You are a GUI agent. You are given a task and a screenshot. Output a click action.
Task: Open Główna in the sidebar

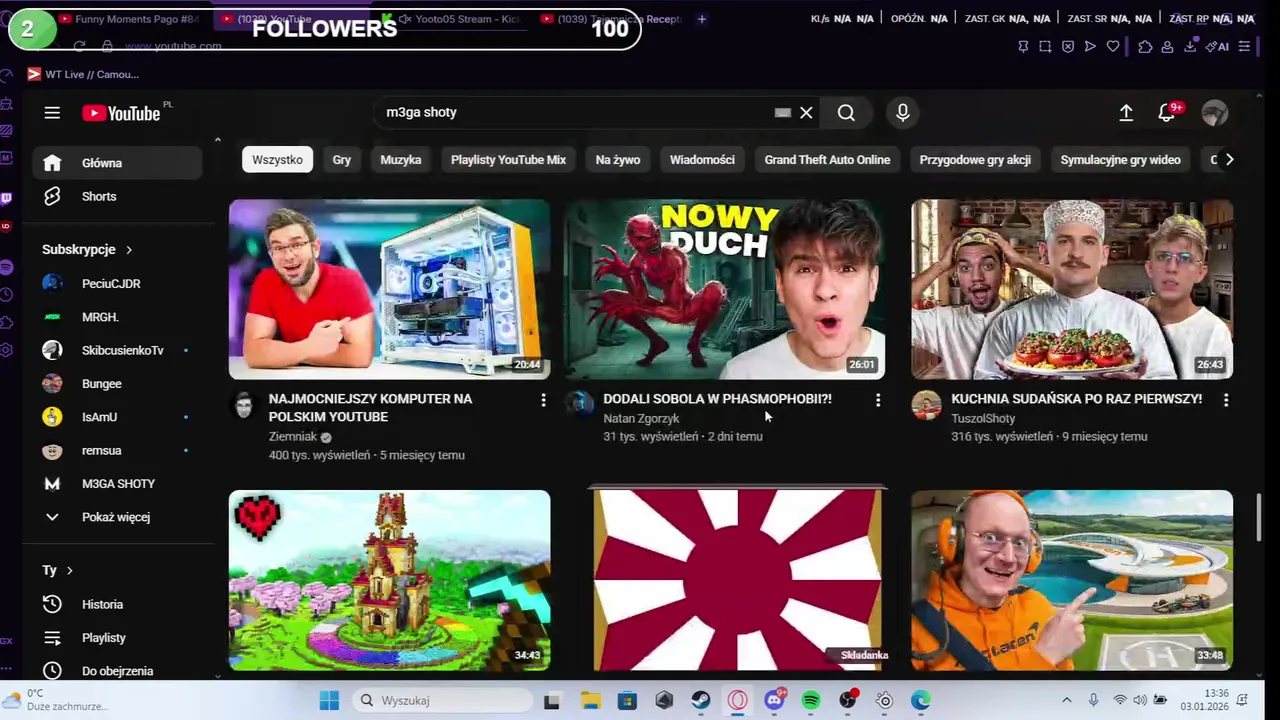point(118,163)
